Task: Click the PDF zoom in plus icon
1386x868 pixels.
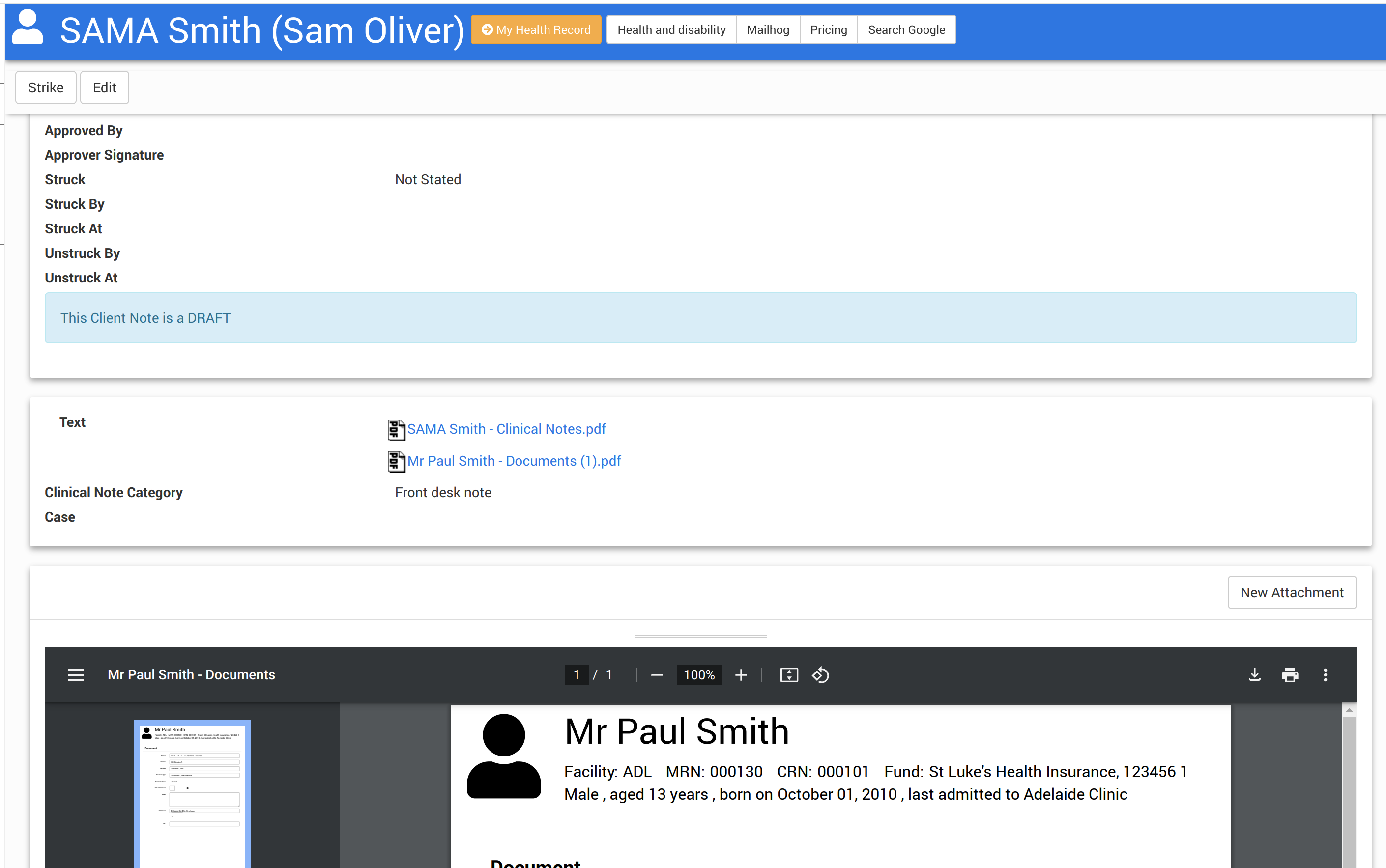Action: 741,675
